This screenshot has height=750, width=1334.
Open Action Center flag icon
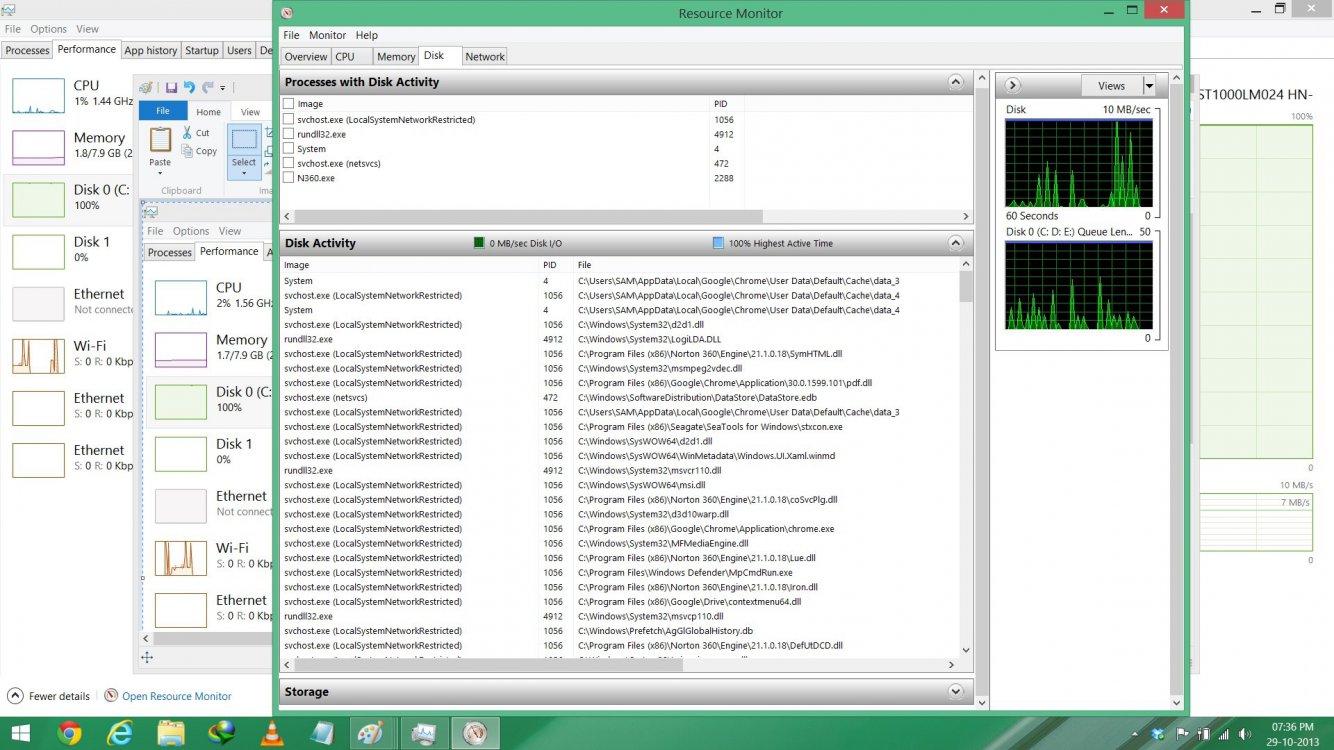click(x=1182, y=733)
